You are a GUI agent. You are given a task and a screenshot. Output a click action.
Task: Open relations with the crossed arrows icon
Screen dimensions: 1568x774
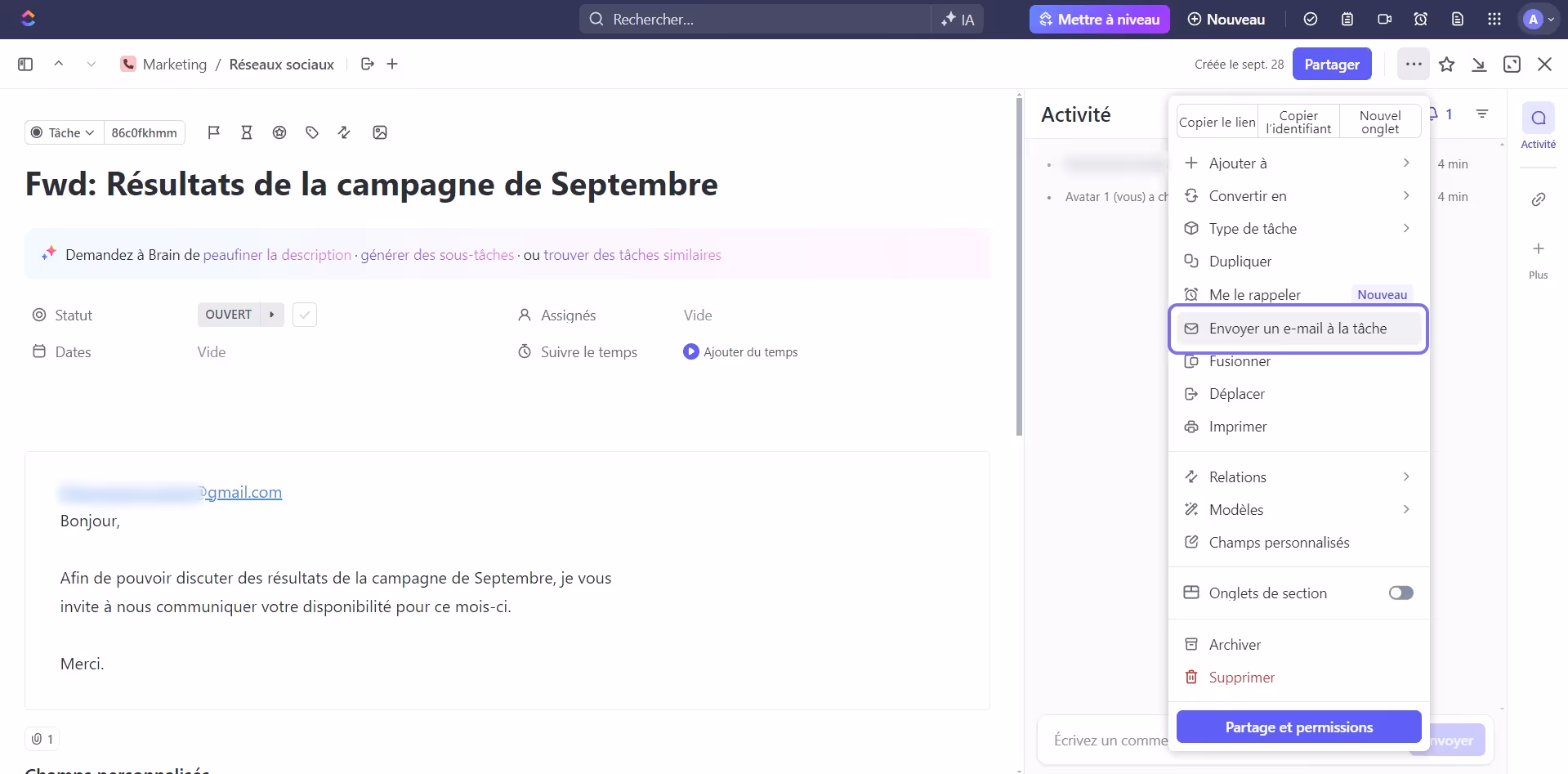[344, 132]
